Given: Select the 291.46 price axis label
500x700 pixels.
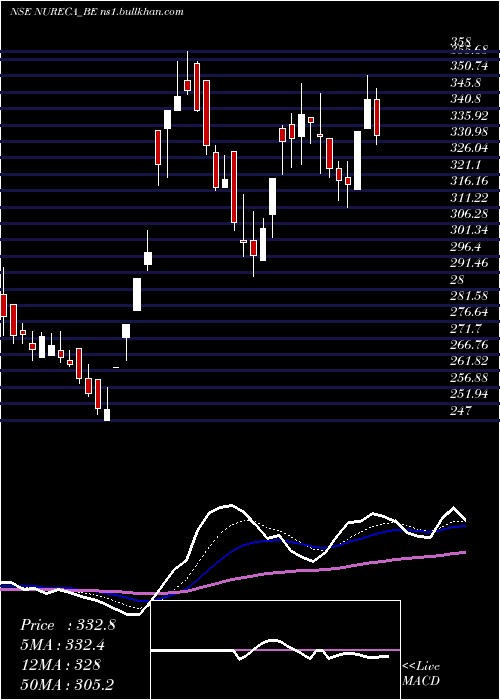Looking at the screenshot, I should [469, 263].
